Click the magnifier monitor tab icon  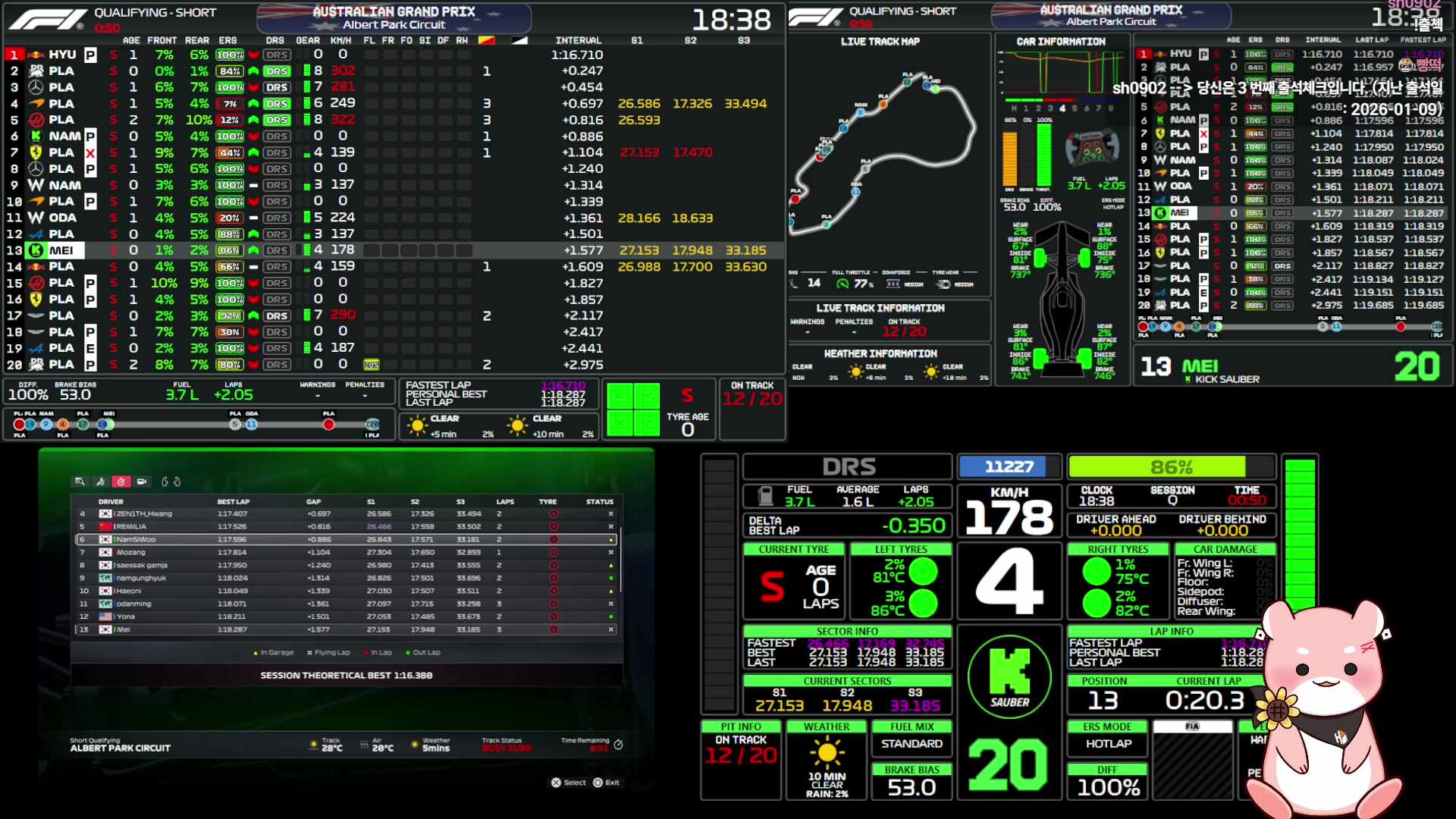click(80, 482)
